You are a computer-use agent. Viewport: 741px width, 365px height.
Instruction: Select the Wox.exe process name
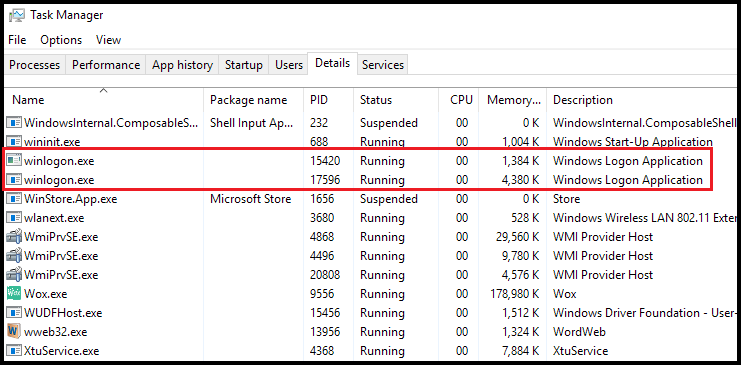(x=45, y=294)
